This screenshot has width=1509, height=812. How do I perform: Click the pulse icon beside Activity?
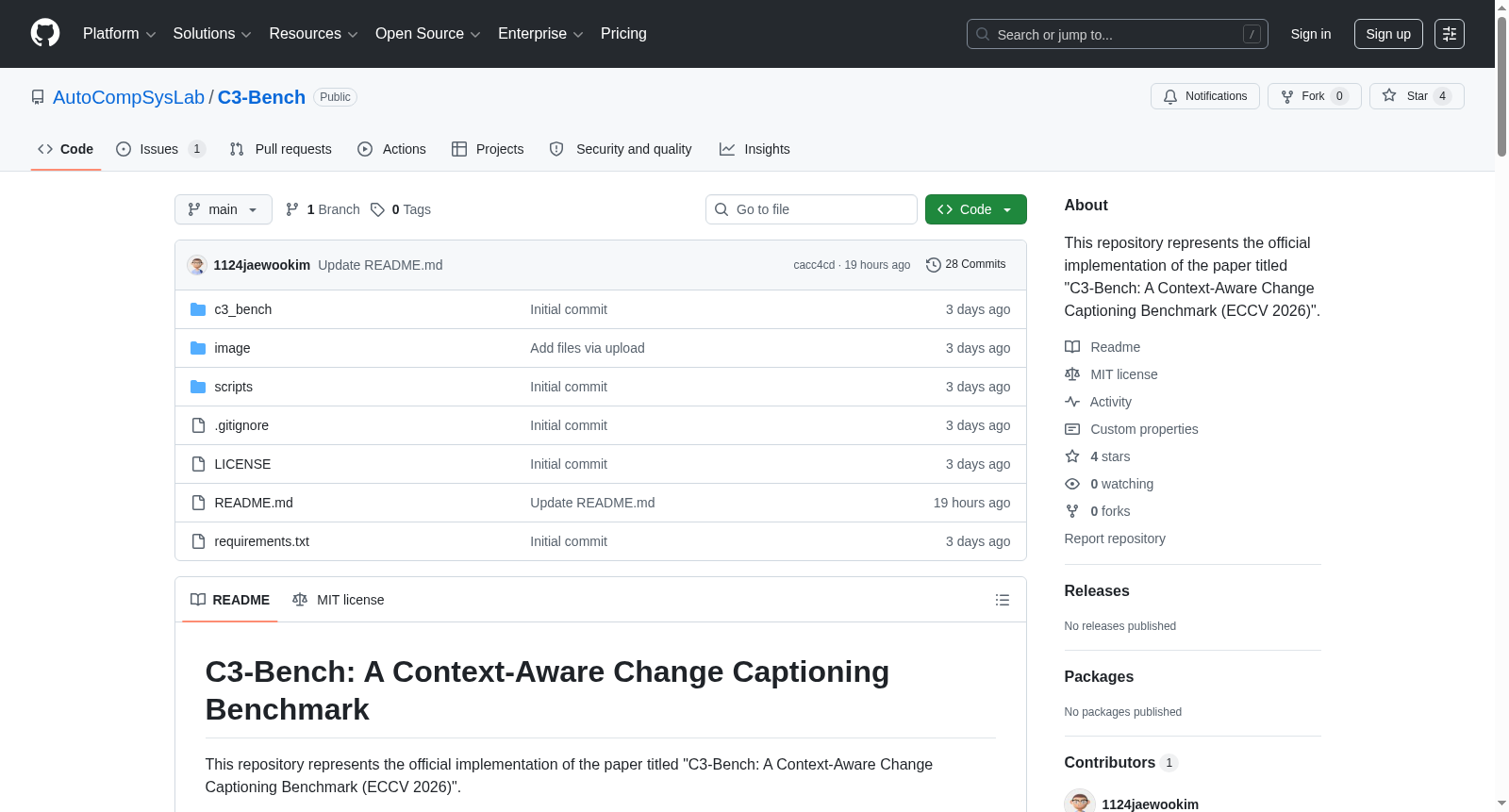point(1072,402)
